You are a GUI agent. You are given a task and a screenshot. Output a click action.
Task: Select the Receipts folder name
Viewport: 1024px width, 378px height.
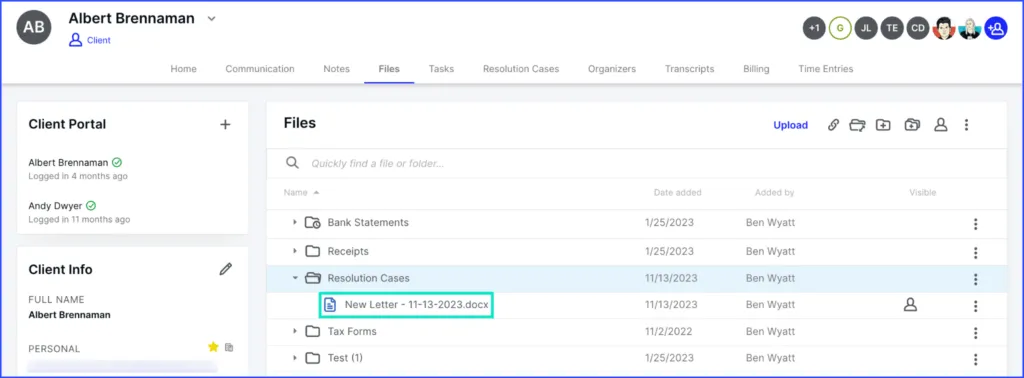point(348,251)
